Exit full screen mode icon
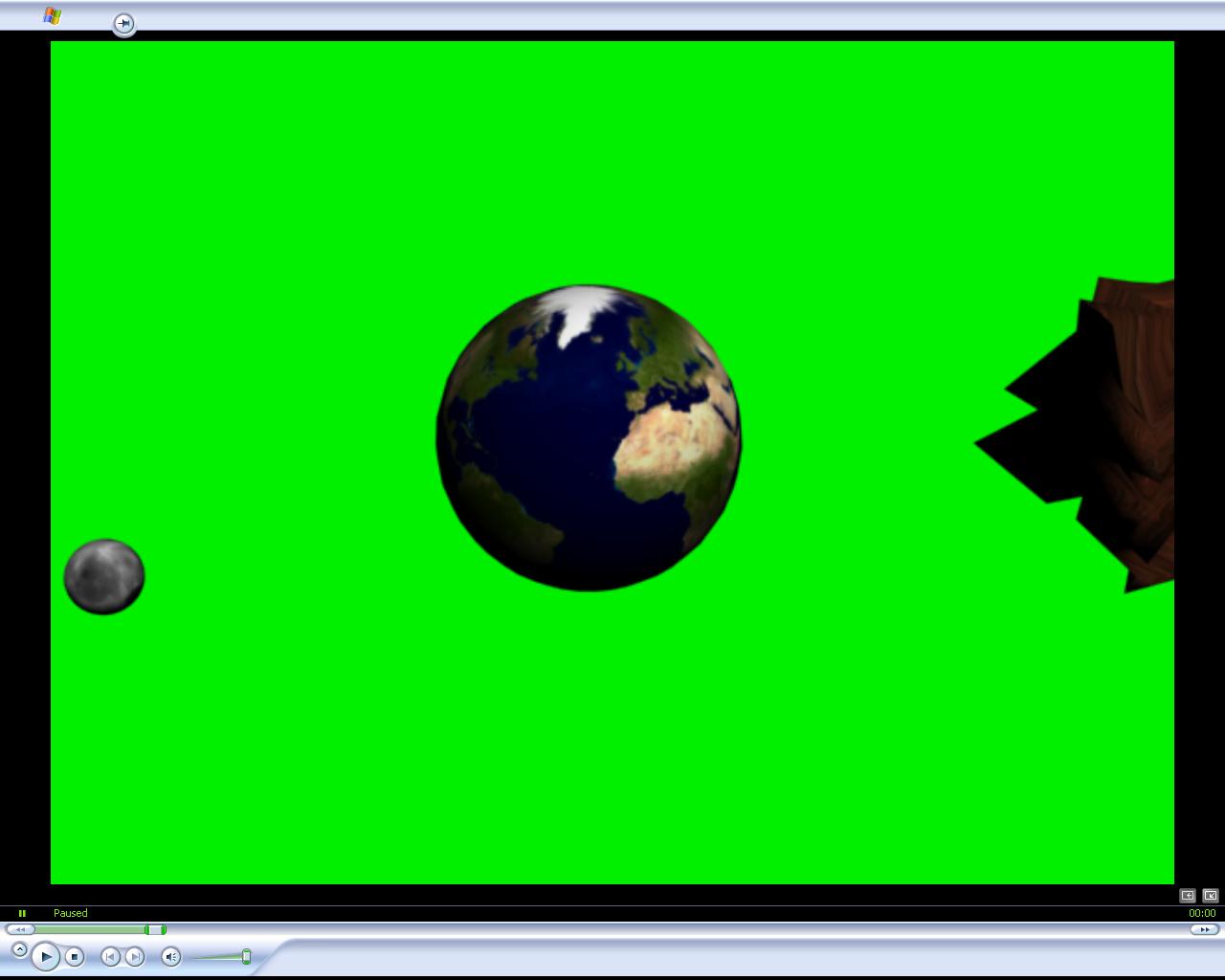This screenshot has height=980, width=1225. [1210, 895]
